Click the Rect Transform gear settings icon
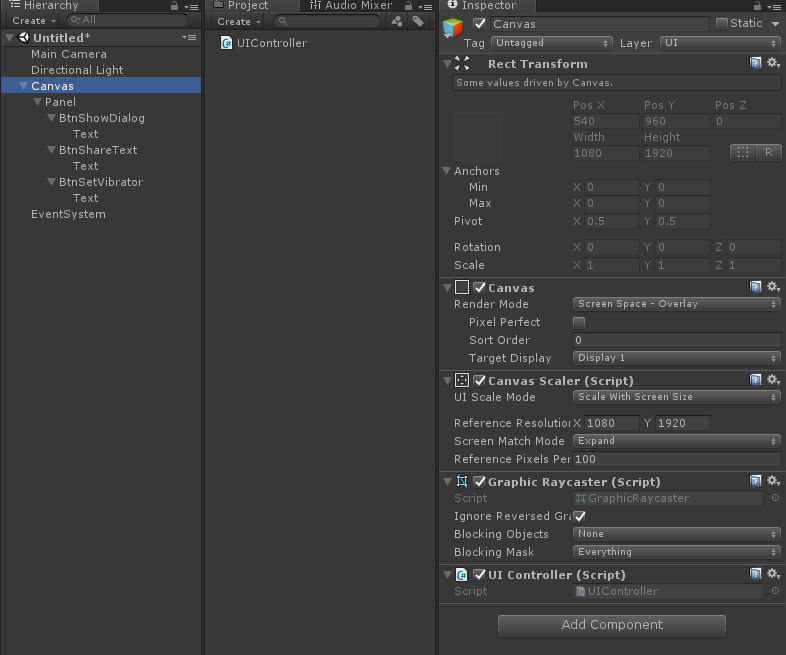The image size is (786, 655). point(773,63)
